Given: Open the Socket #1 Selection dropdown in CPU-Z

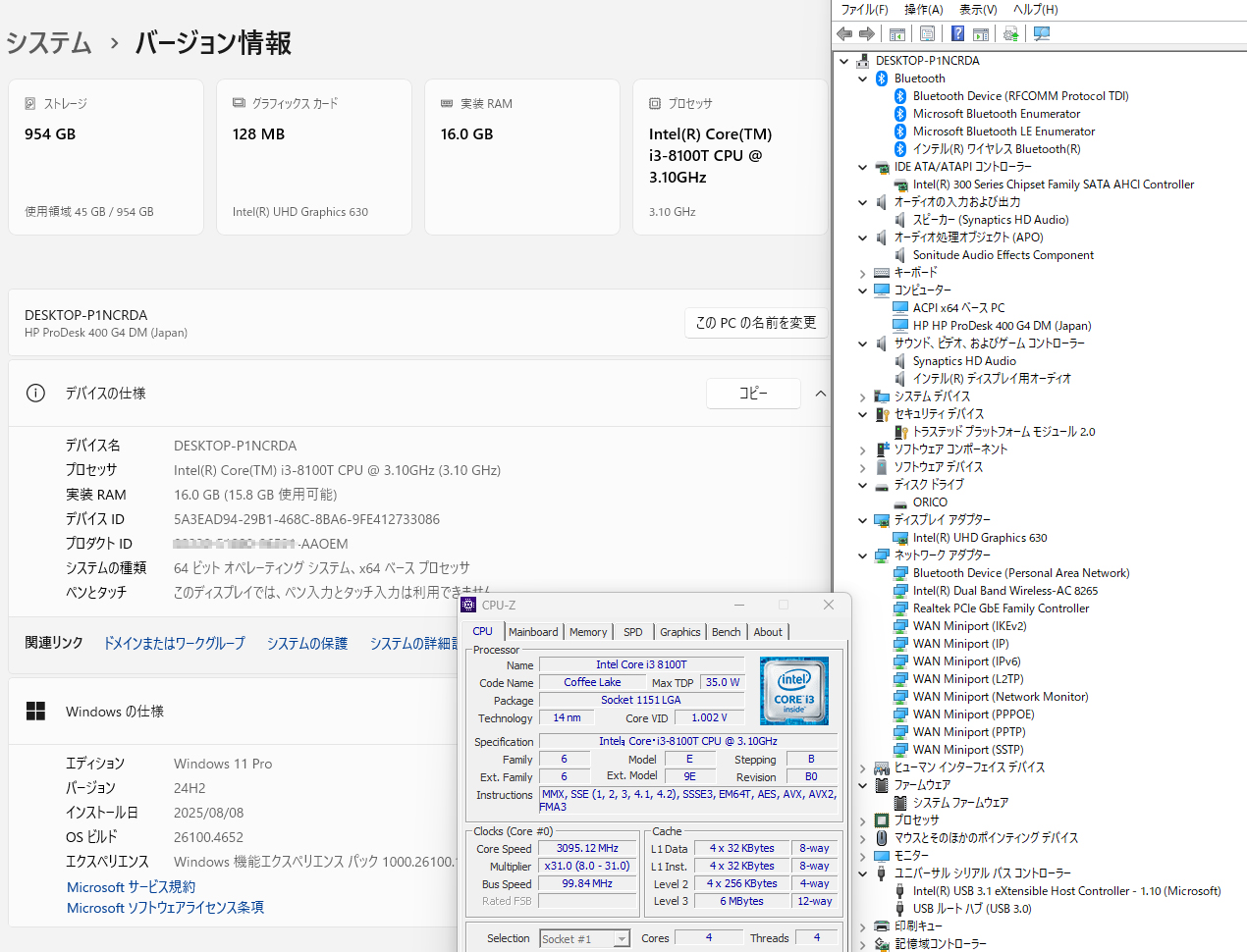Looking at the screenshot, I should pyautogui.click(x=622, y=939).
